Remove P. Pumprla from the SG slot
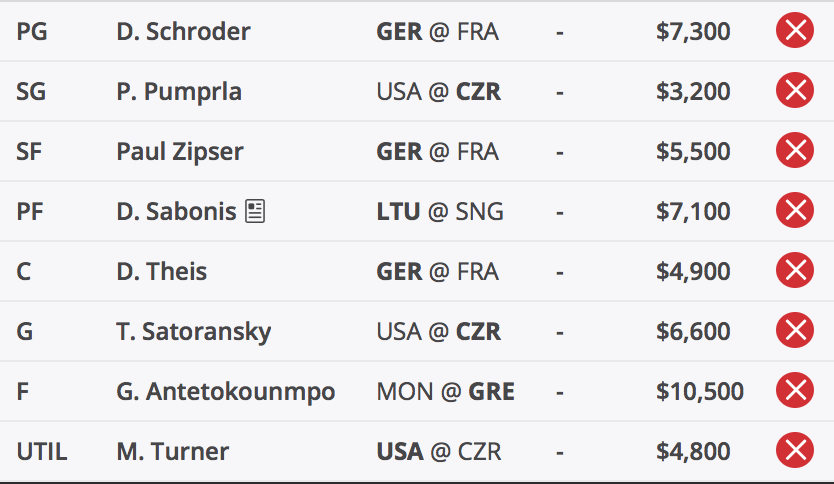The height and width of the screenshot is (484, 834). click(x=795, y=90)
